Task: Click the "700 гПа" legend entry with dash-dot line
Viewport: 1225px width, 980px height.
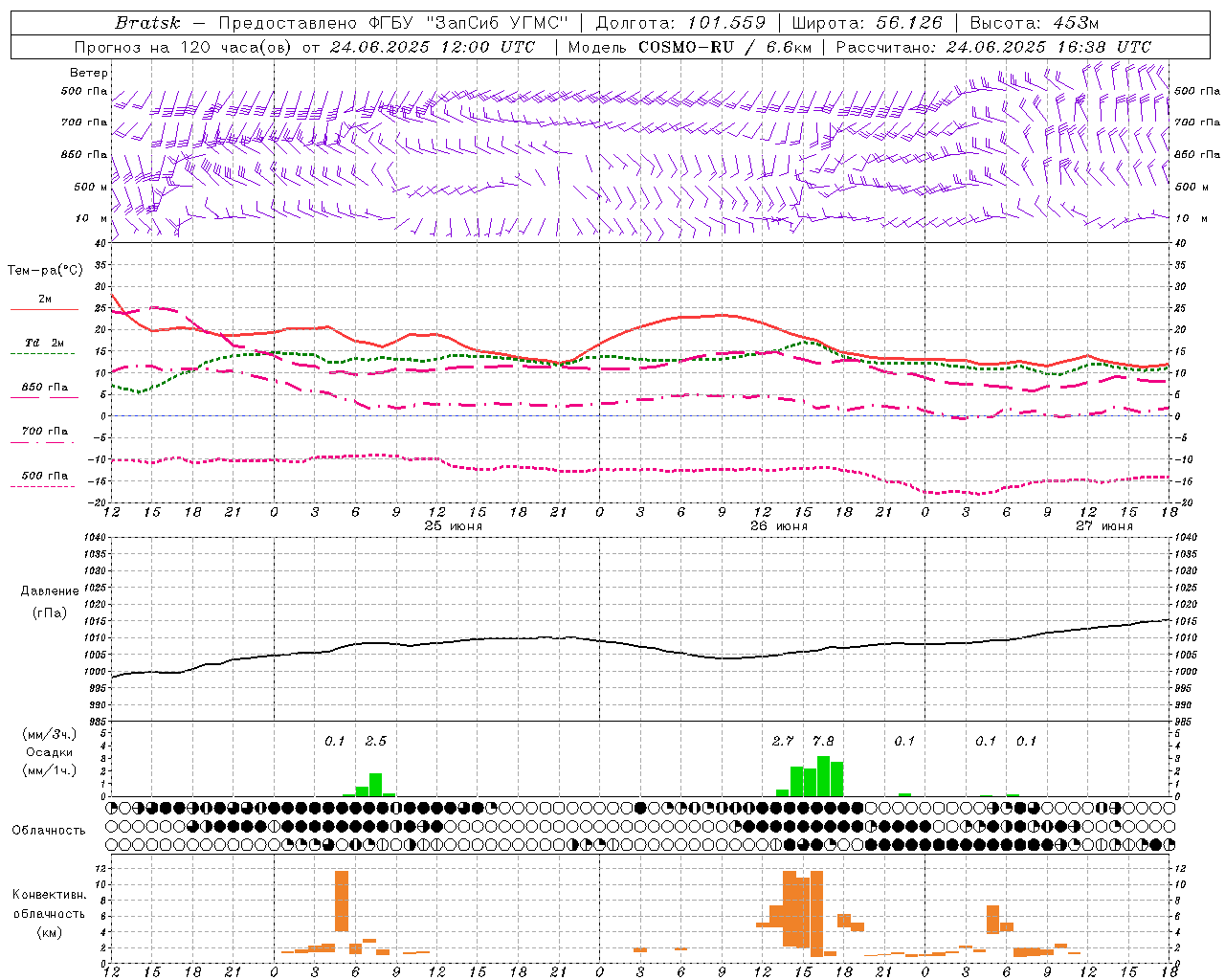Action: [x=45, y=432]
